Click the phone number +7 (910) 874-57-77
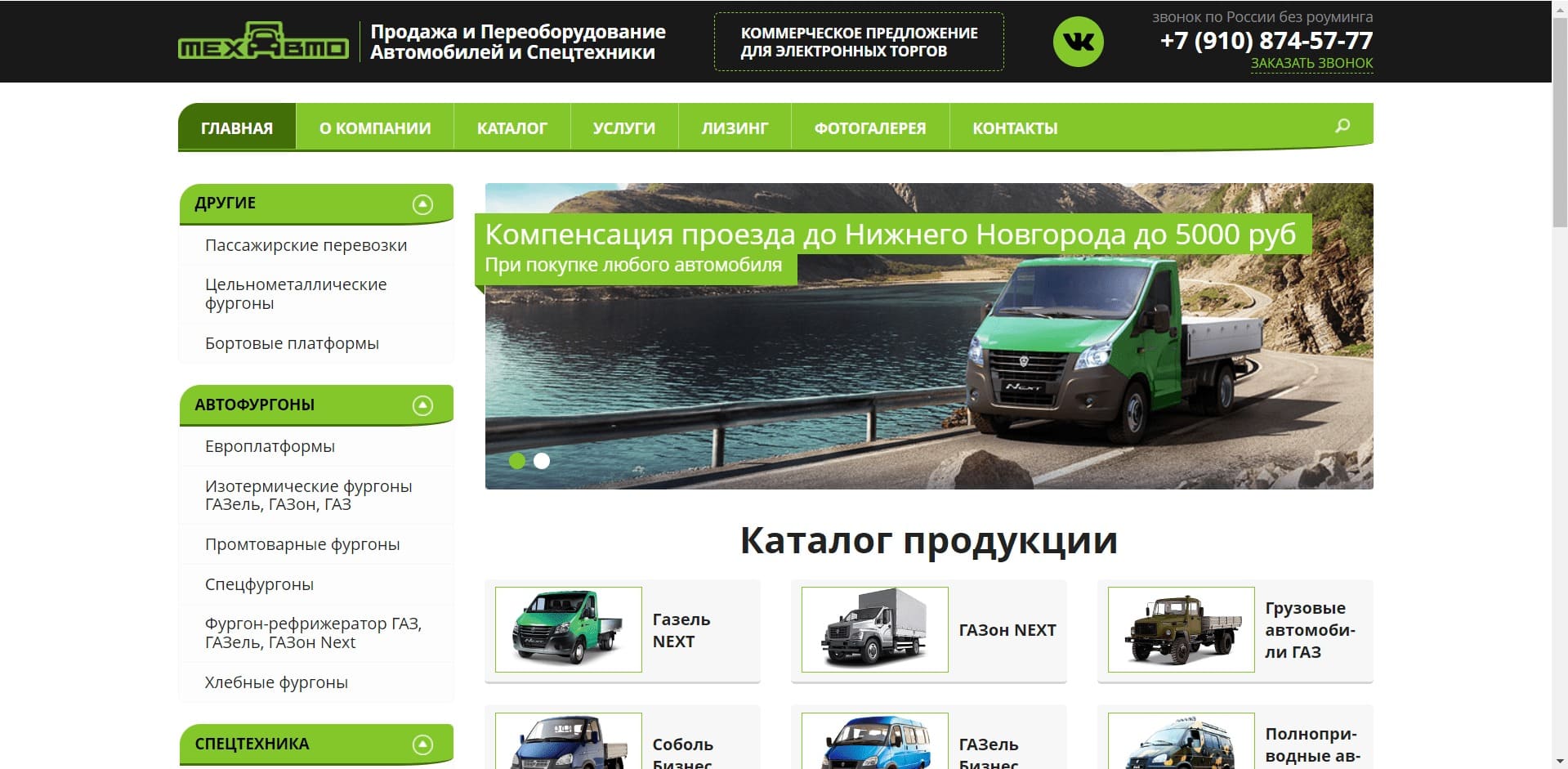 [x=1266, y=40]
